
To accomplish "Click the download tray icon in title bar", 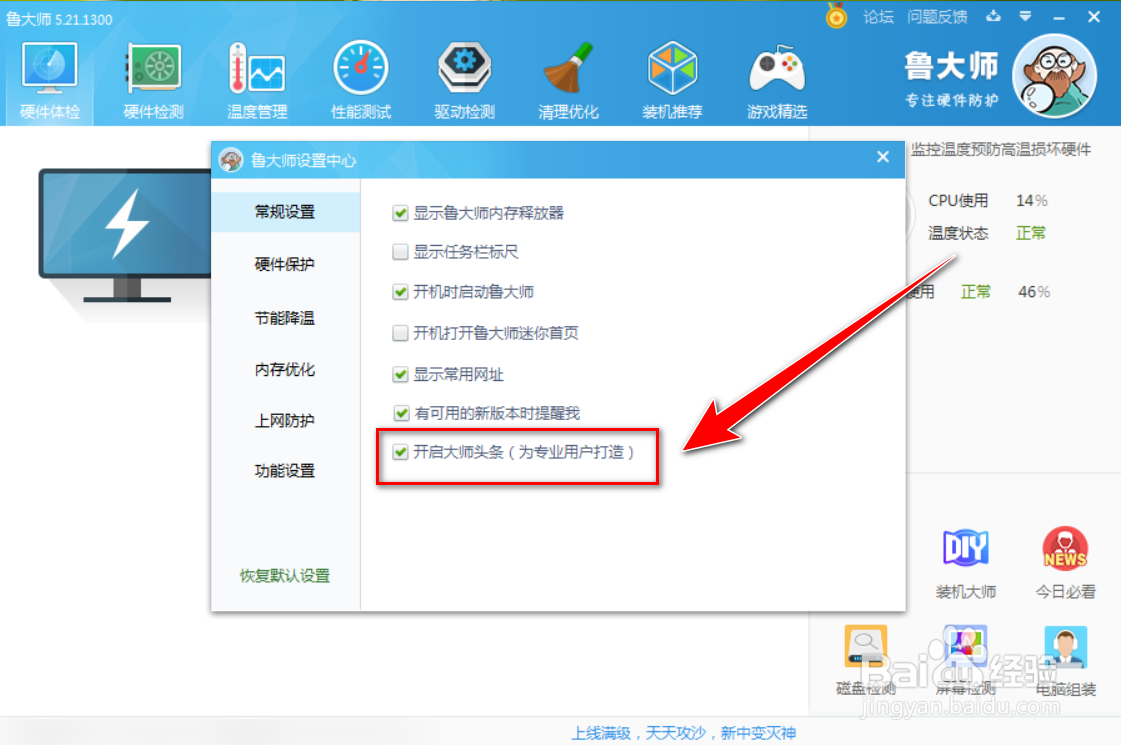I will click(x=993, y=16).
